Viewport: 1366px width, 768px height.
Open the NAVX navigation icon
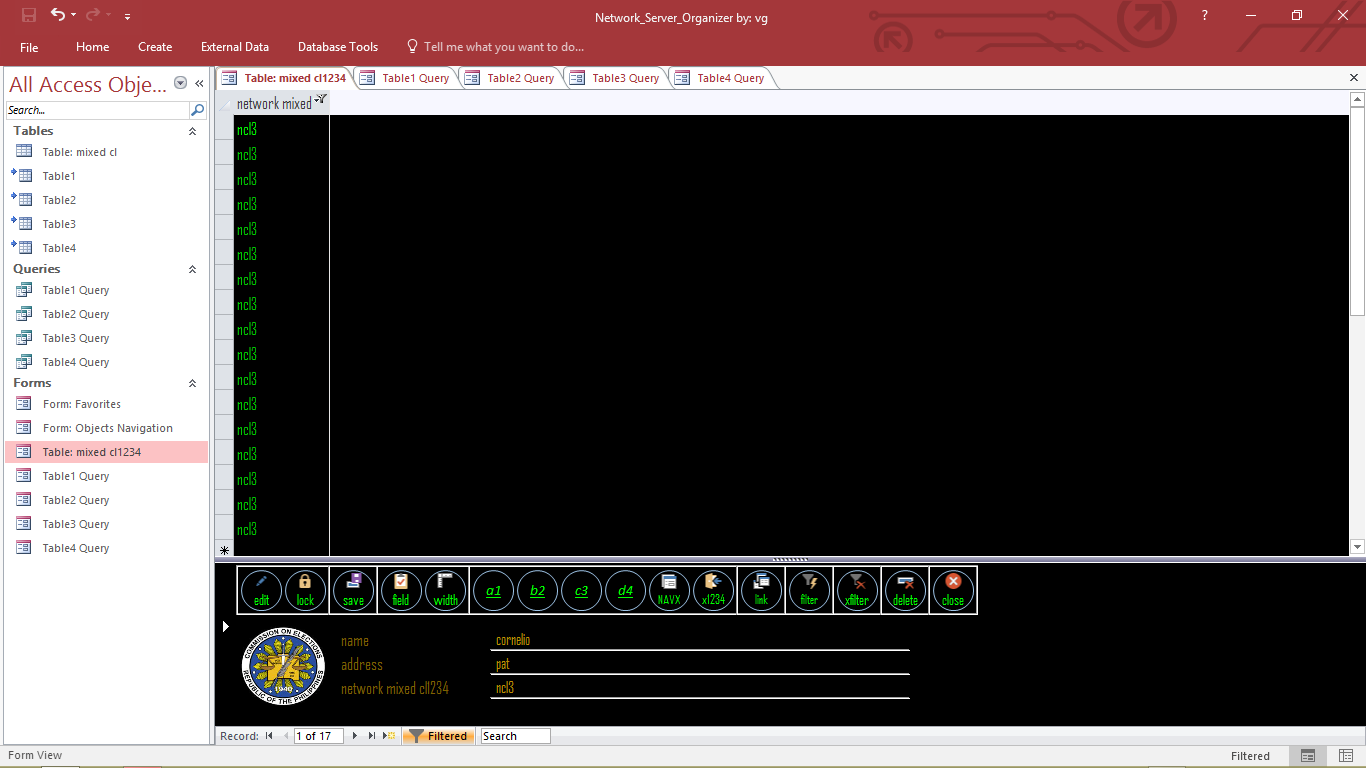(x=669, y=590)
